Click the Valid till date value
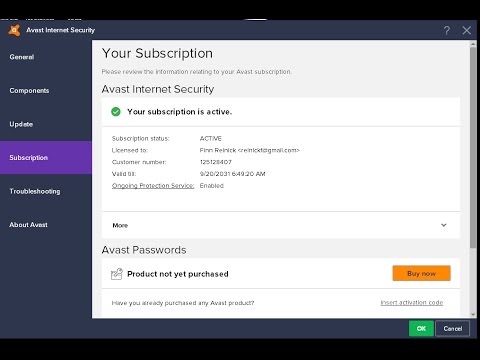Viewport: 480px width, 360px height. [232, 174]
